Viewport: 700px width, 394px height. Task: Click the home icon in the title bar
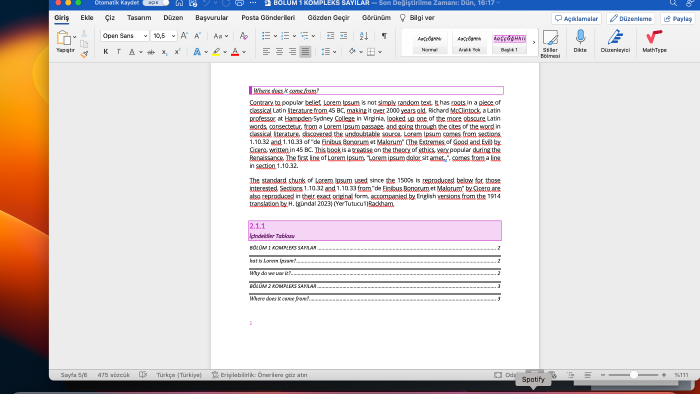(x=179, y=3)
